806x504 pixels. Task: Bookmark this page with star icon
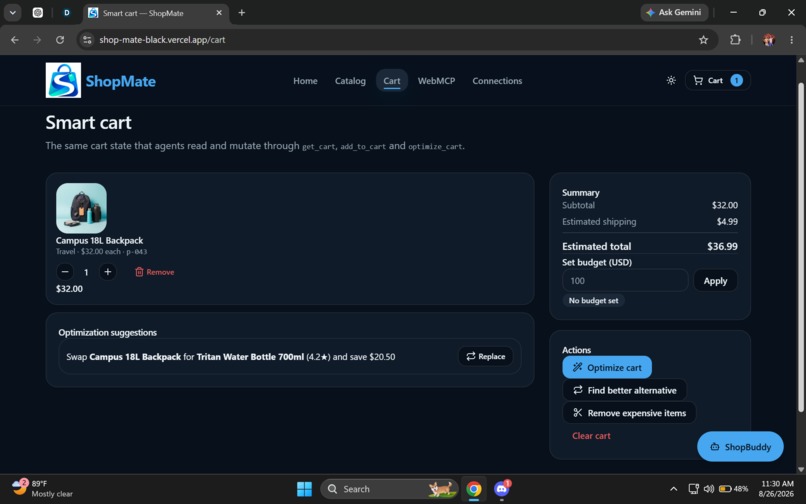pos(703,40)
